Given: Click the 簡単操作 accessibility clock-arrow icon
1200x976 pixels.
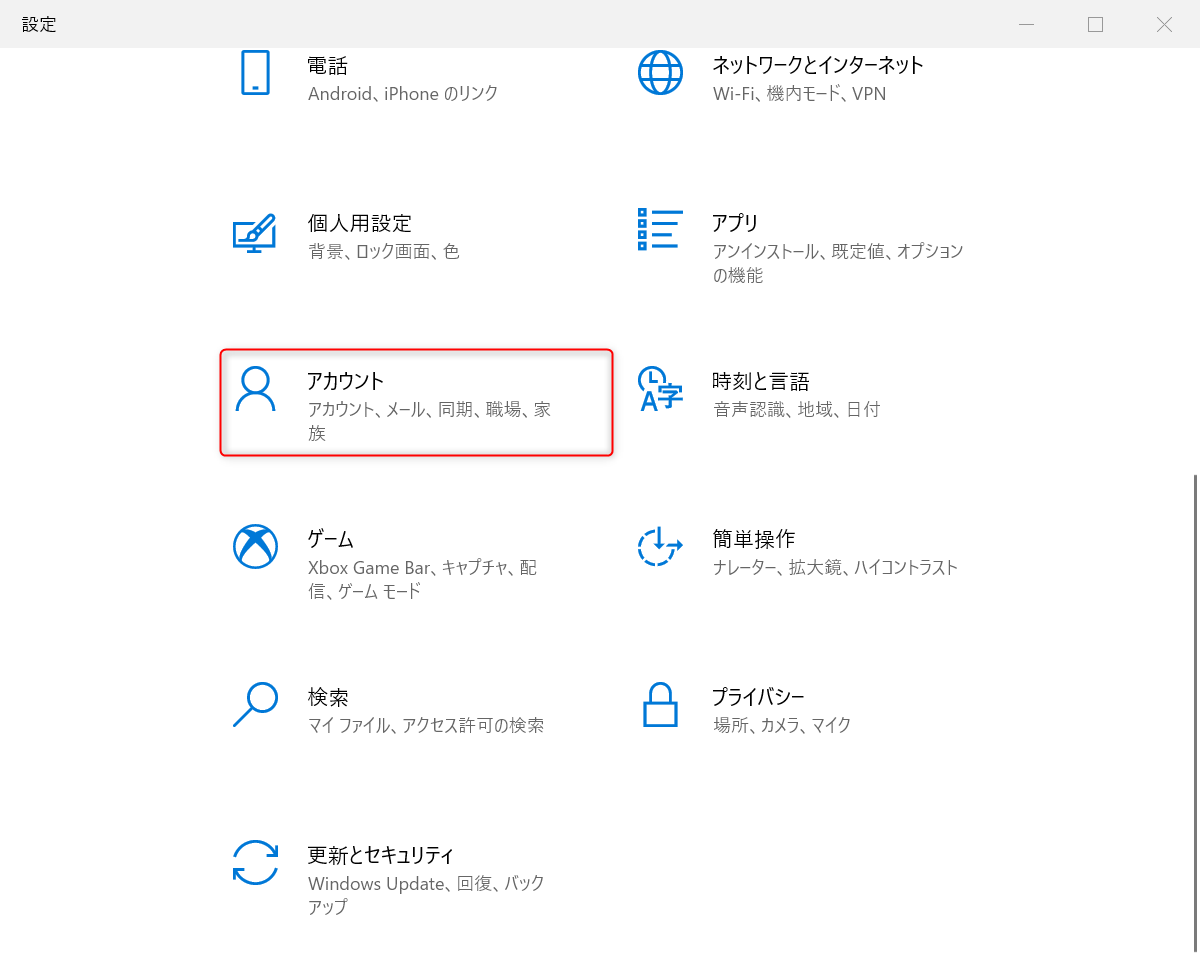Looking at the screenshot, I should click(x=661, y=546).
